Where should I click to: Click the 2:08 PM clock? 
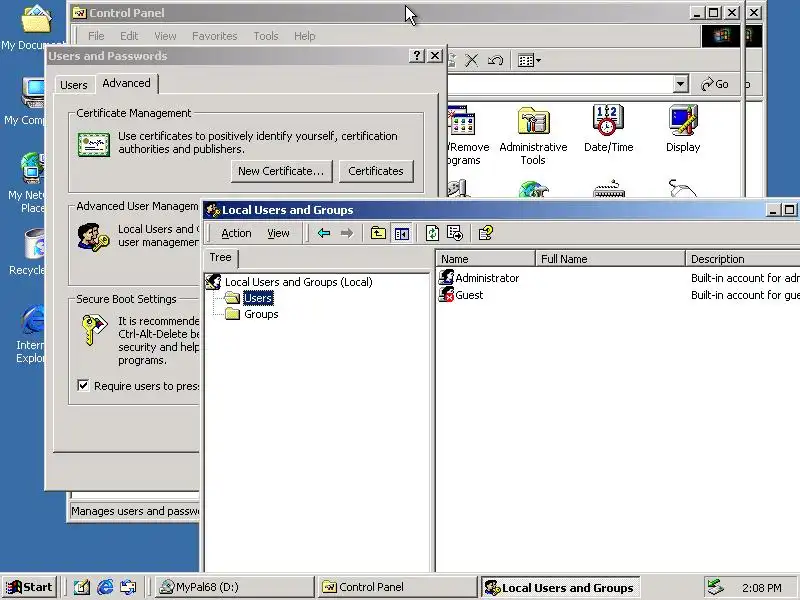click(x=761, y=588)
